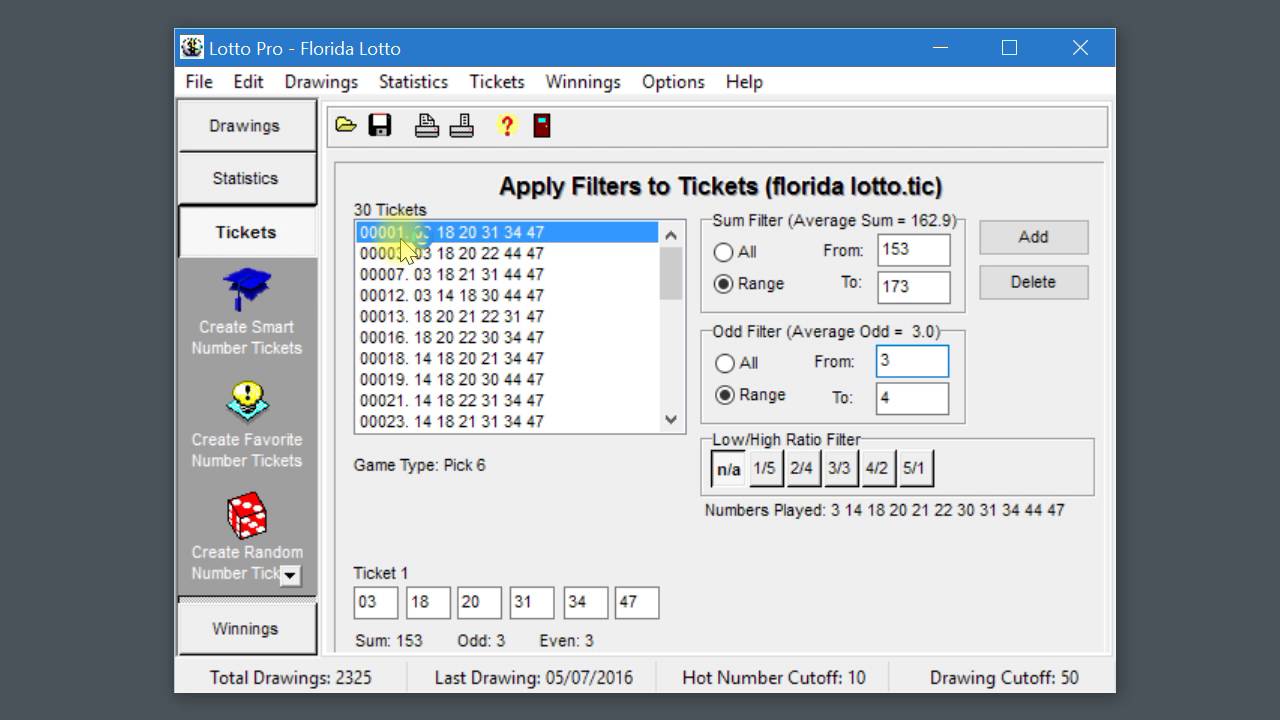Click the first printer toolbar icon
This screenshot has width=1280, height=720.
427,125
